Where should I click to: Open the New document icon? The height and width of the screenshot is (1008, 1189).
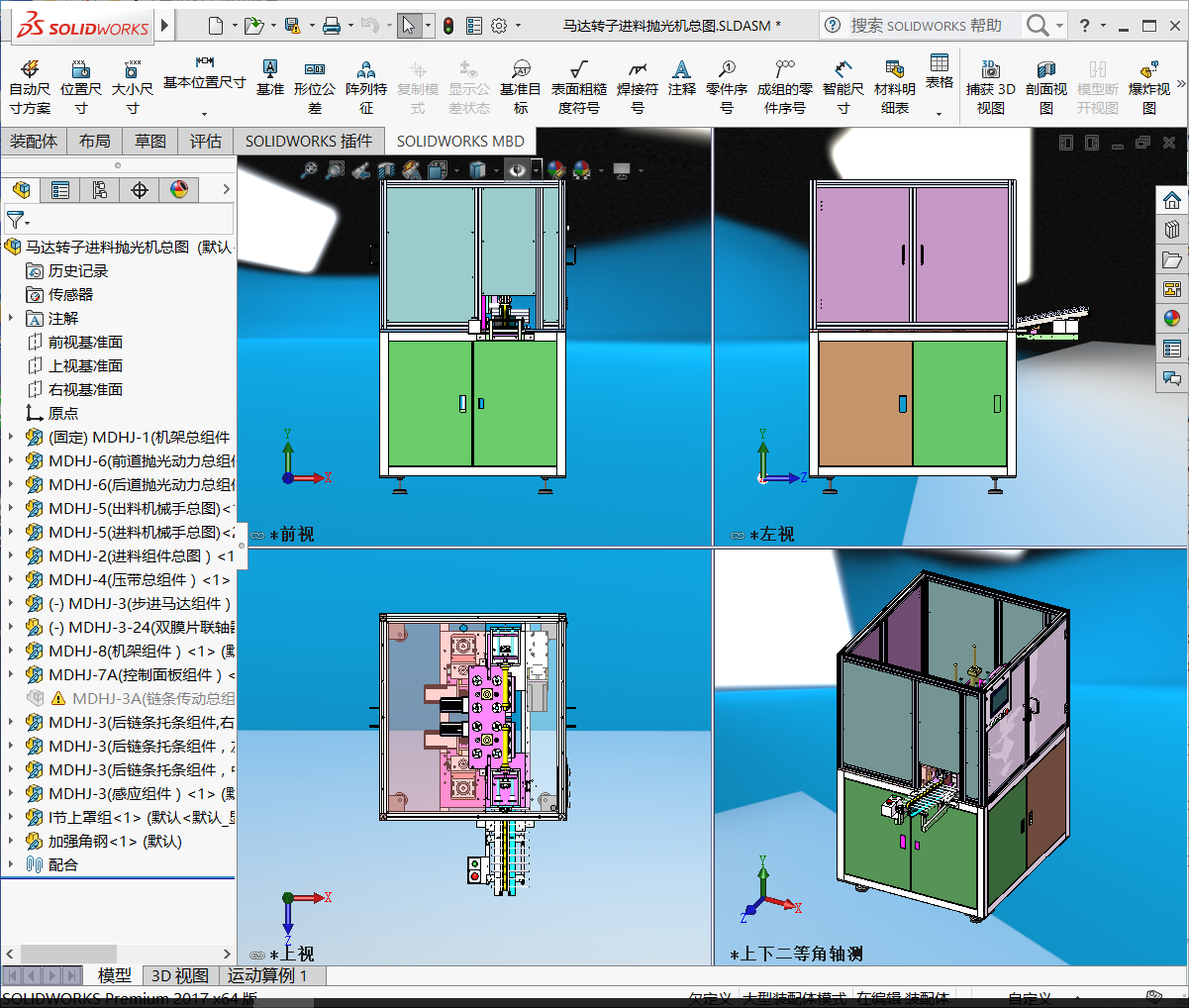pos(216,26)
